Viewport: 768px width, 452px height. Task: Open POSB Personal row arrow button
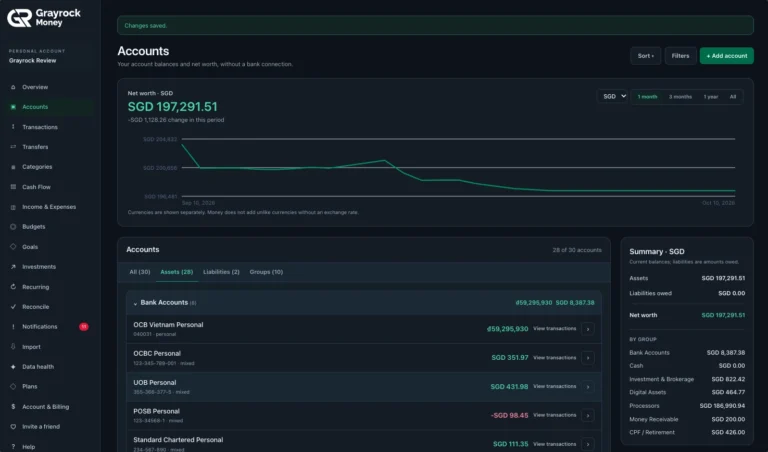pyautogui.click(x=588, y=415)
